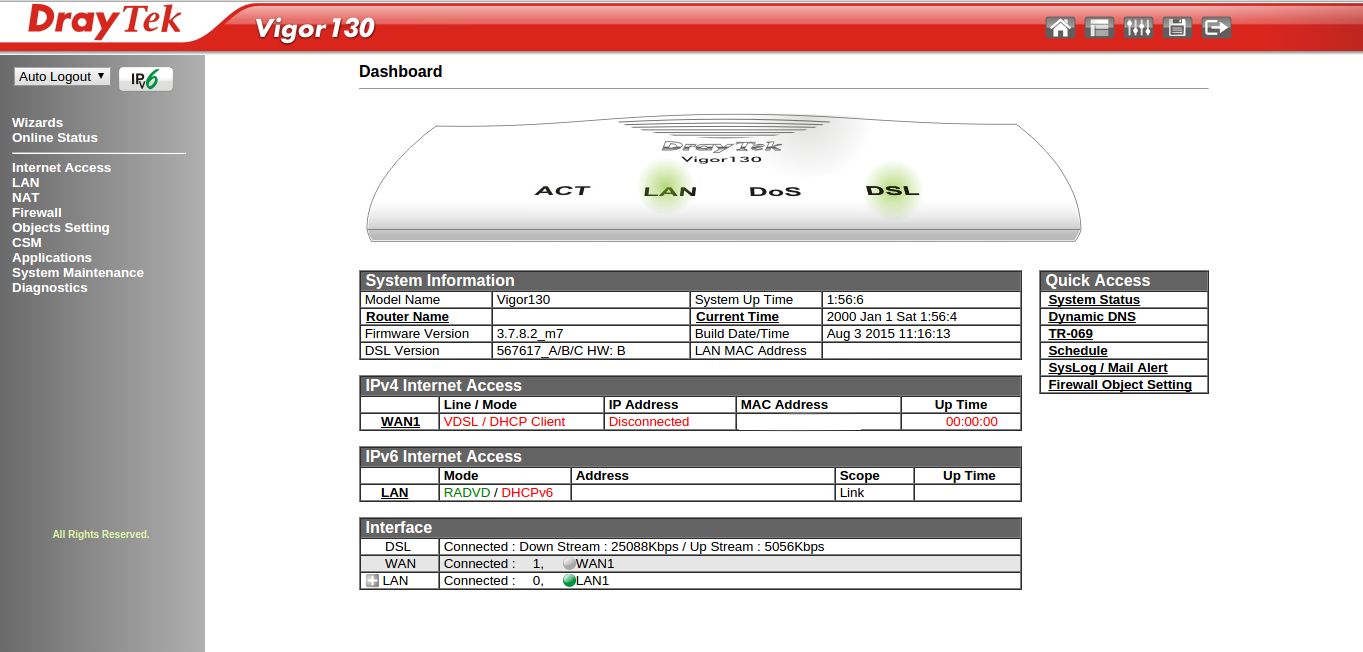Image resolution: width=1363 pixels, height=652 pixels.
Task: Click the All Rights Reserved text
Action: point(101,535)
